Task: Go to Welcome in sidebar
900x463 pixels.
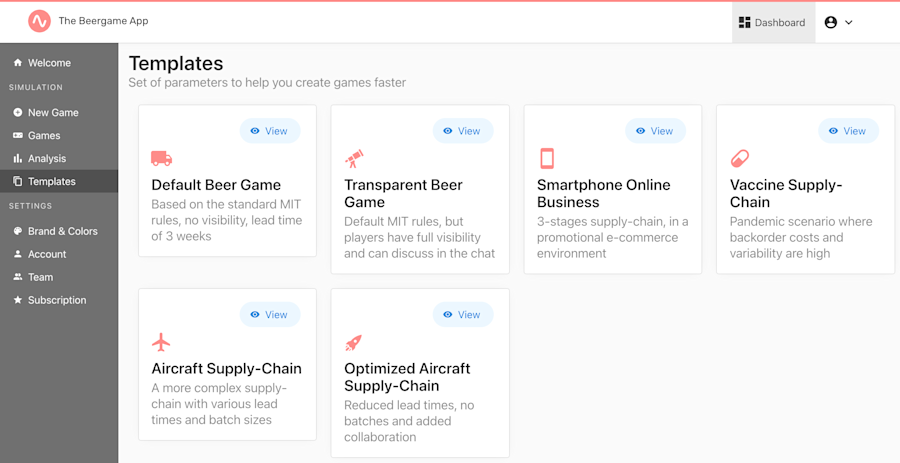Action: (x=49, y=63)
